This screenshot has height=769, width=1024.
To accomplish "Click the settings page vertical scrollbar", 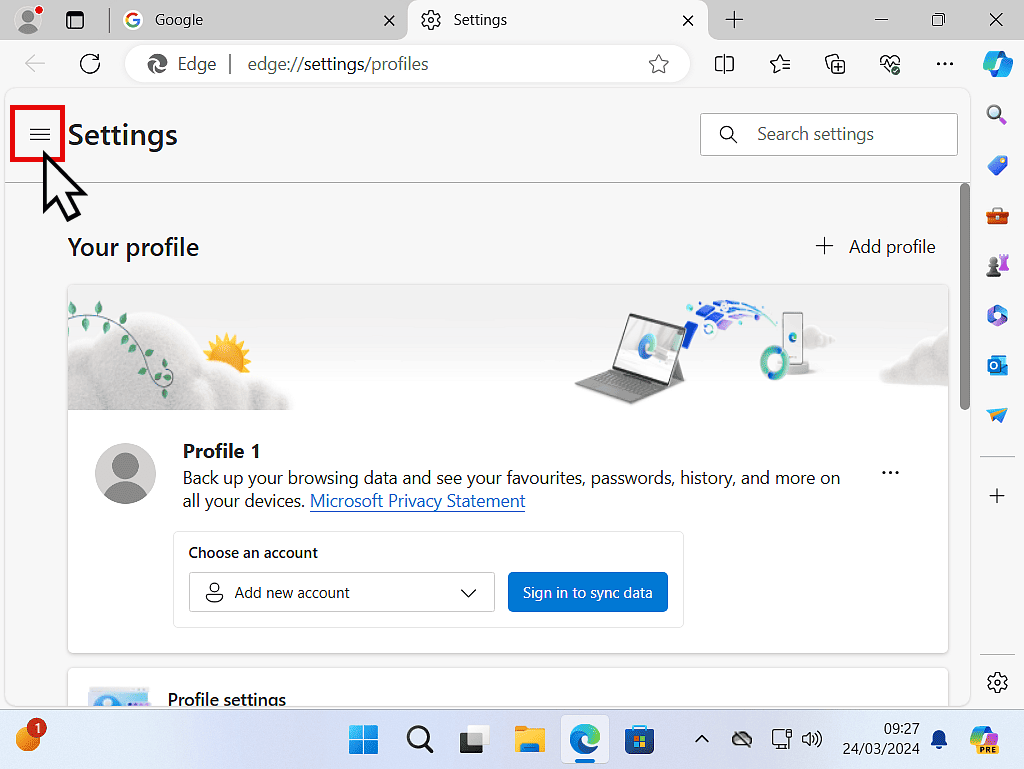I will [965, 297].
